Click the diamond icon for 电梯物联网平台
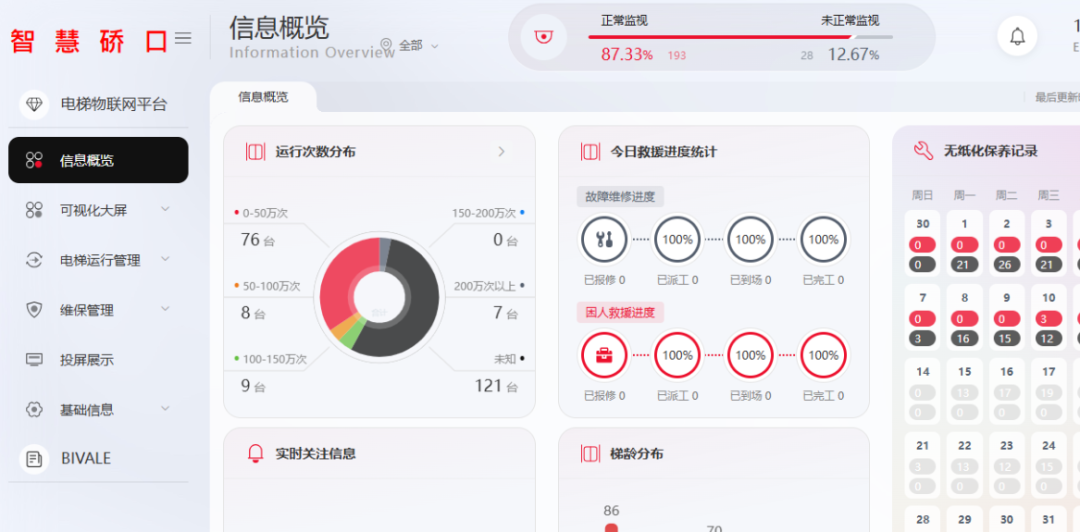Screen dimensions: 1080x532 pos(35,104)
